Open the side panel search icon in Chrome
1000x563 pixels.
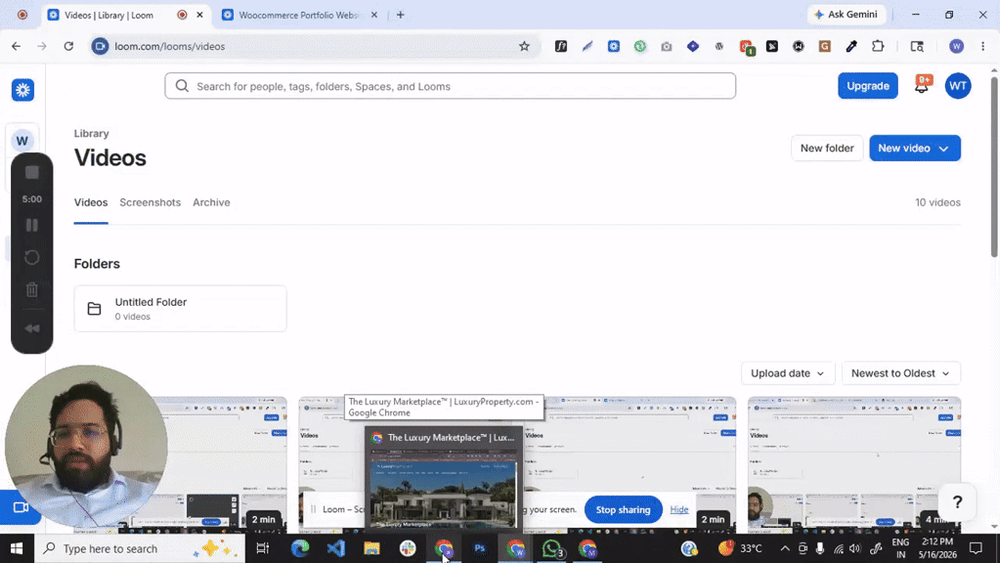pyautogui.click(x=917, y=46)
